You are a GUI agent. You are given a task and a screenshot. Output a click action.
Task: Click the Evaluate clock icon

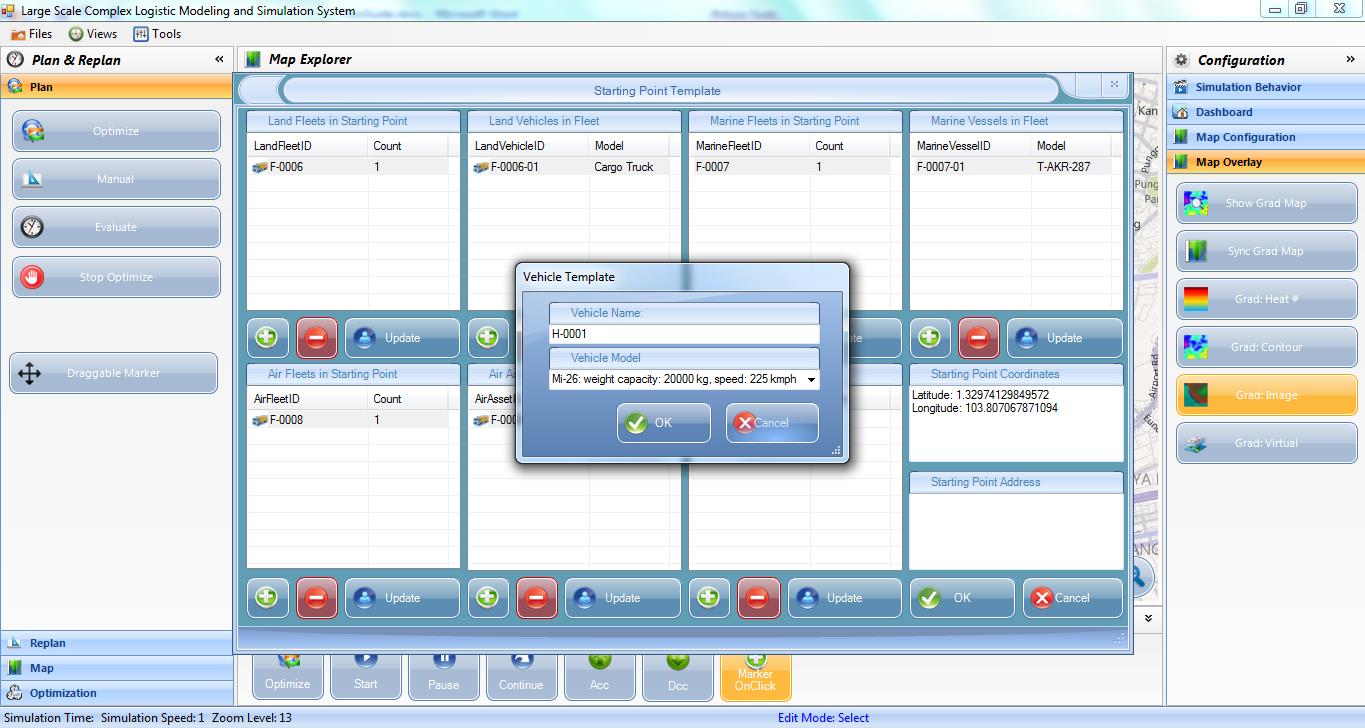pos(33,227)
